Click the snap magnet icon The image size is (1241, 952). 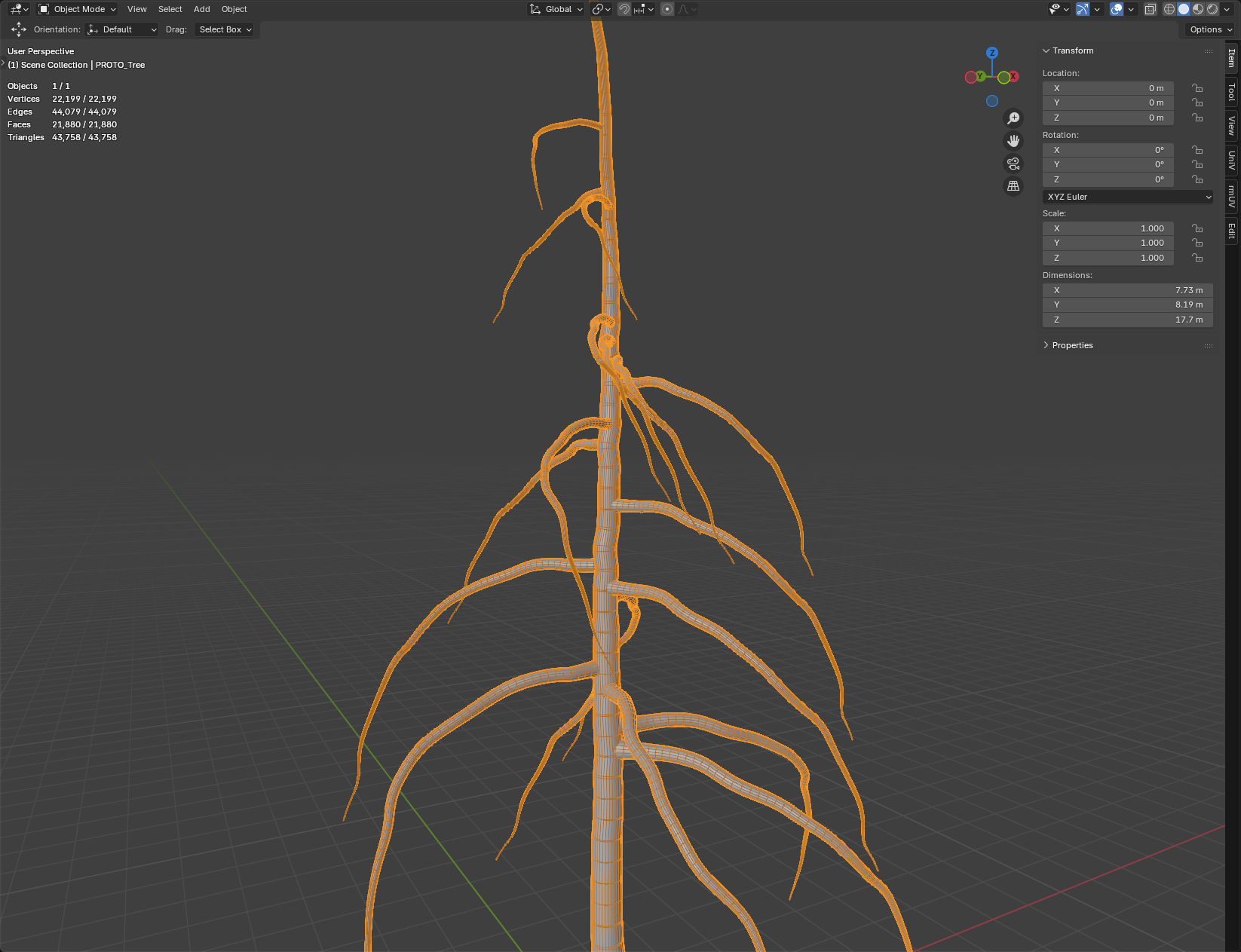point(624,9)
